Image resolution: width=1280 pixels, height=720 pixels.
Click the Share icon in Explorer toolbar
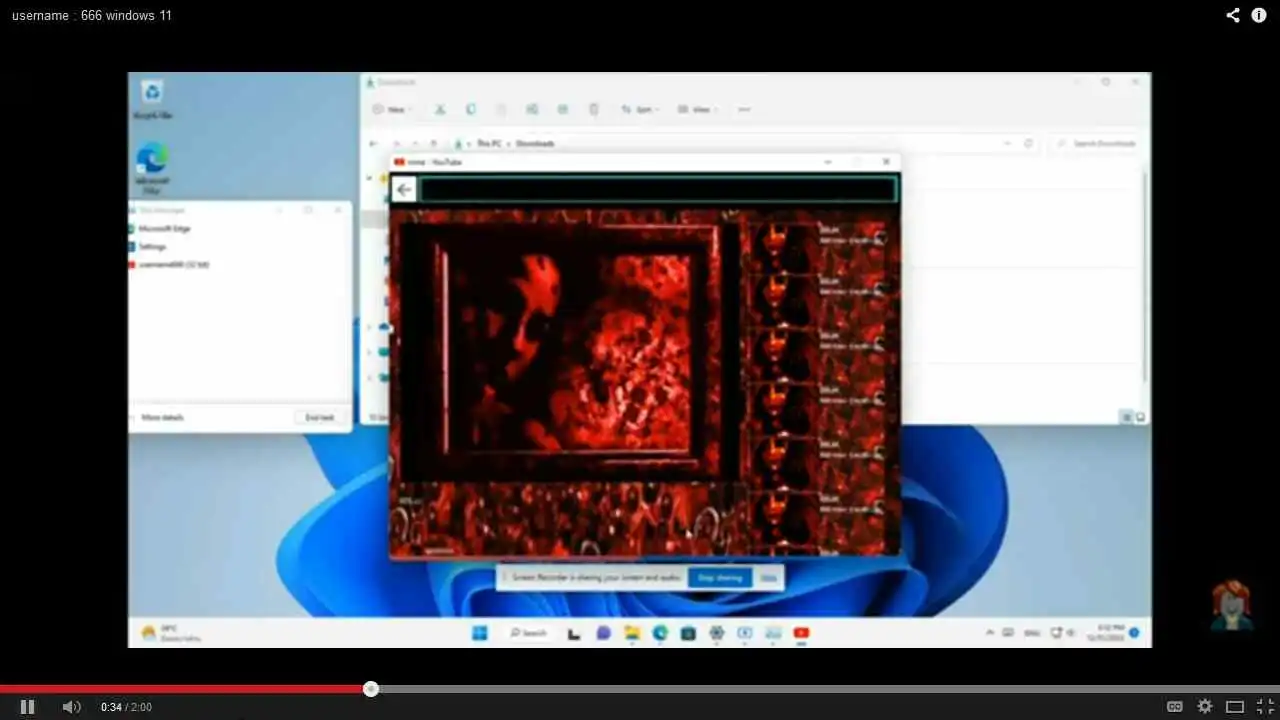563,109
